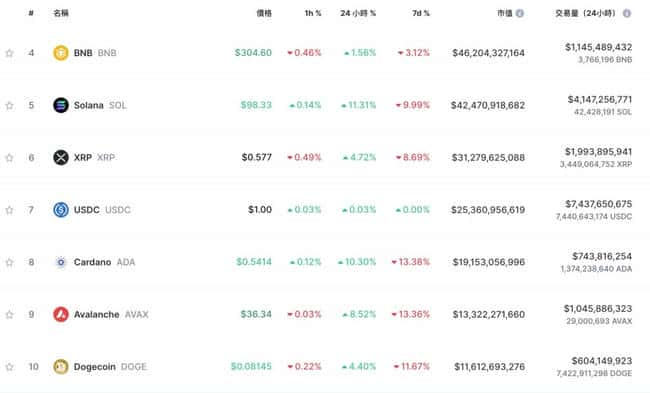Click the Solana coin logo icon

pos(61,105)
